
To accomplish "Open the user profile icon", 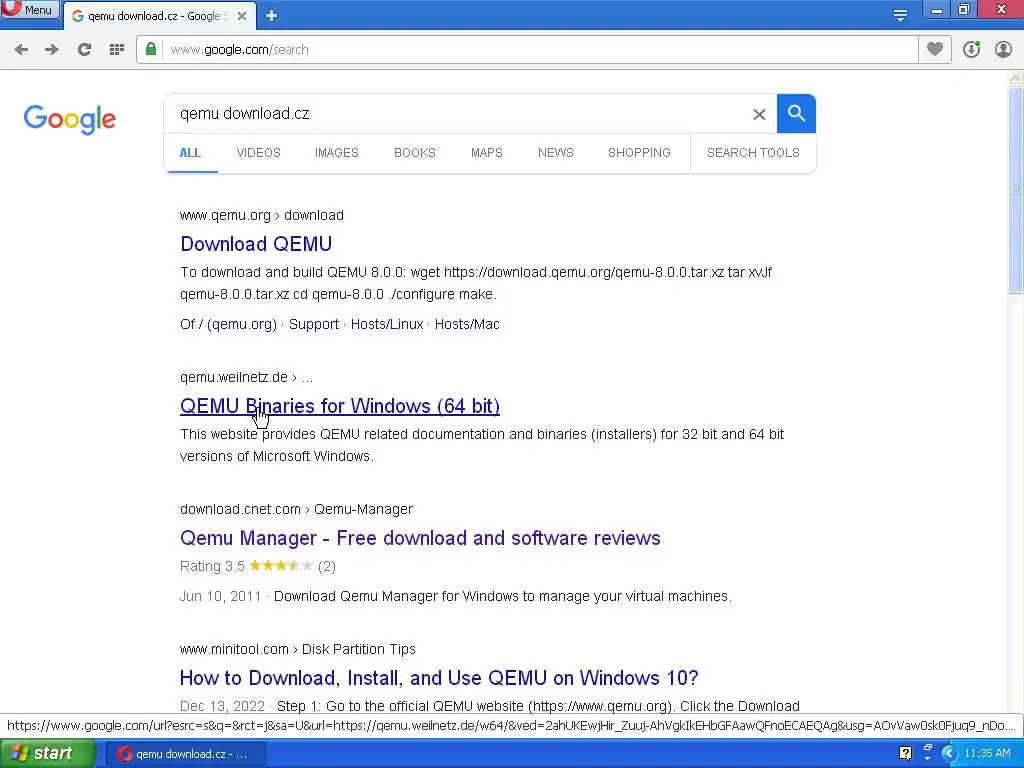I will tap(1003, 49).
